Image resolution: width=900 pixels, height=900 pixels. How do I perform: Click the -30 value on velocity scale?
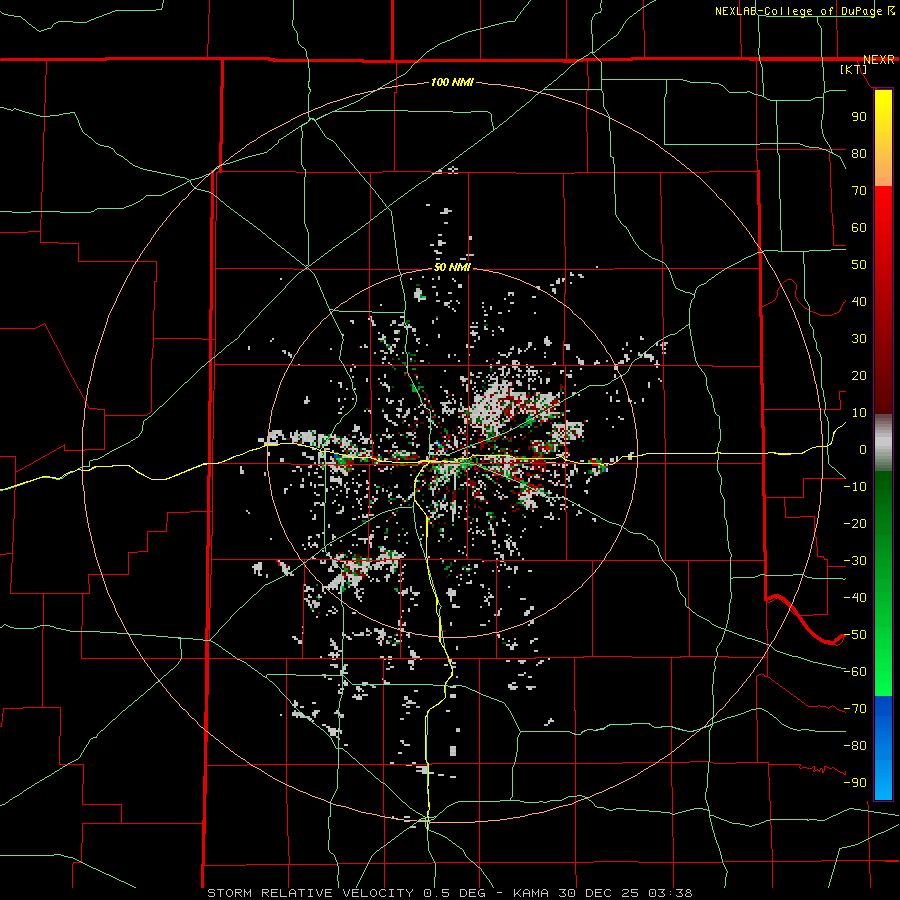tap(855, 561)
